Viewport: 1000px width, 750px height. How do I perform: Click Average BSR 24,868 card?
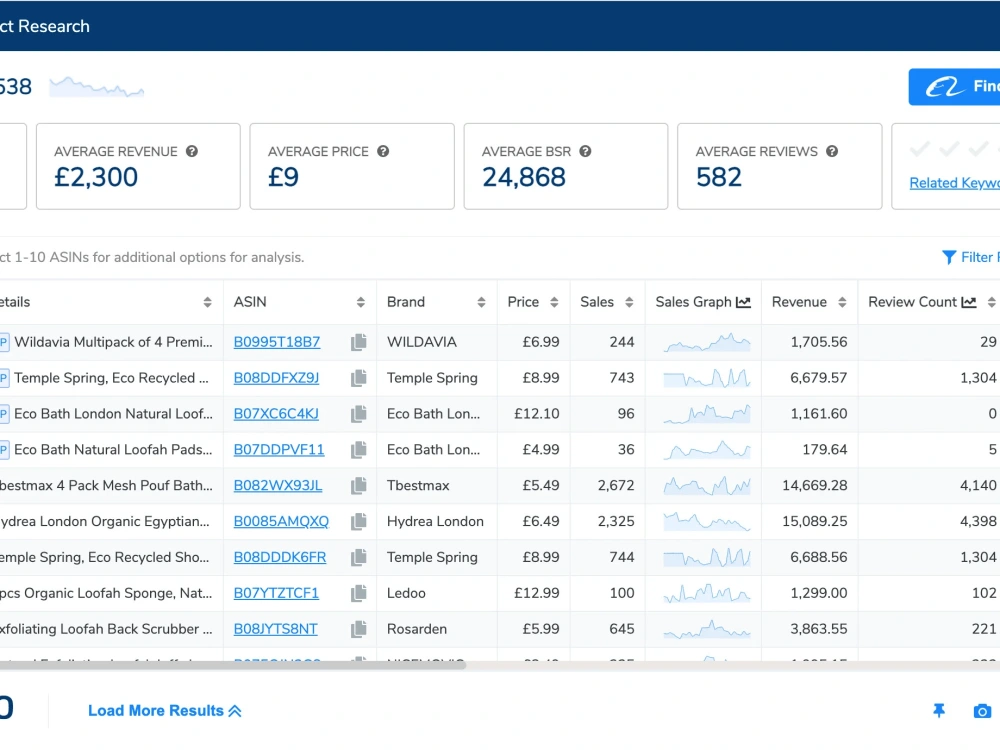click(566, 166)
